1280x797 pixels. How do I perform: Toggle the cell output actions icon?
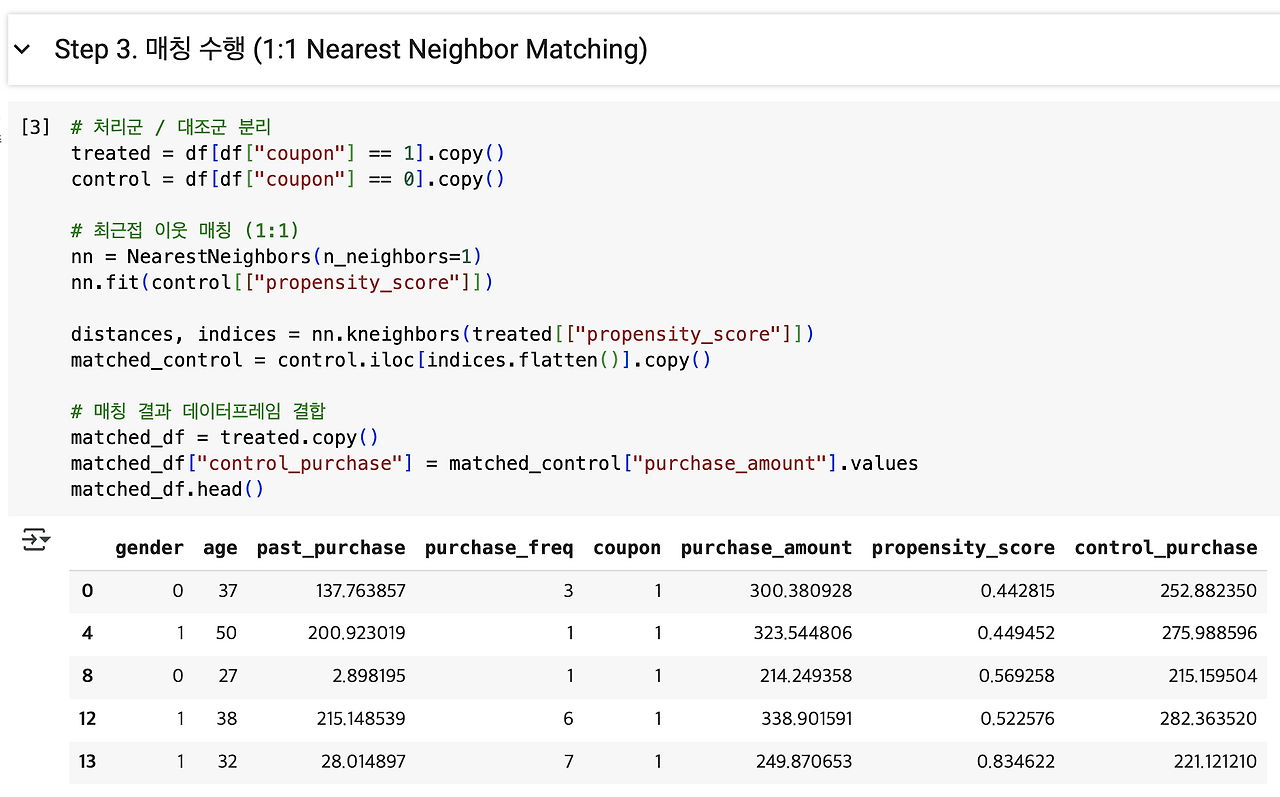coord(36,541)
